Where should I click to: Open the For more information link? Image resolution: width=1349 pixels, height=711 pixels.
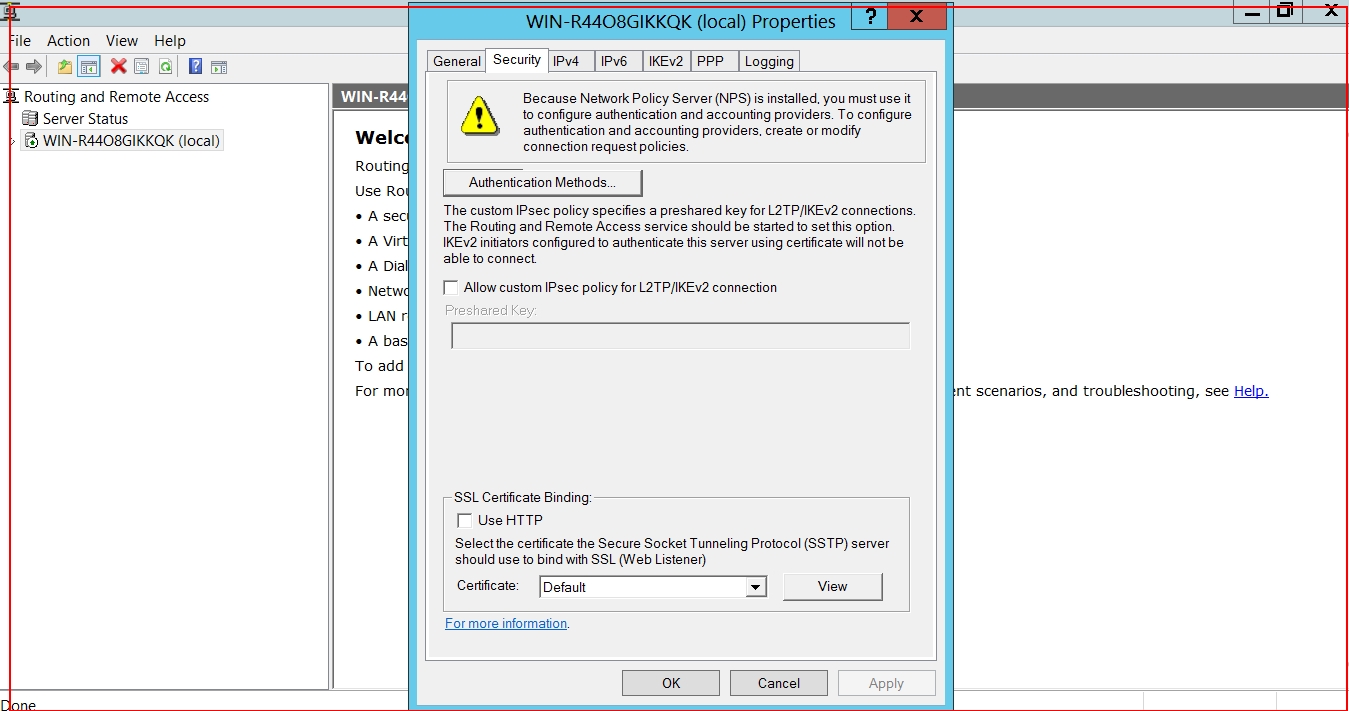click(506, 624)
